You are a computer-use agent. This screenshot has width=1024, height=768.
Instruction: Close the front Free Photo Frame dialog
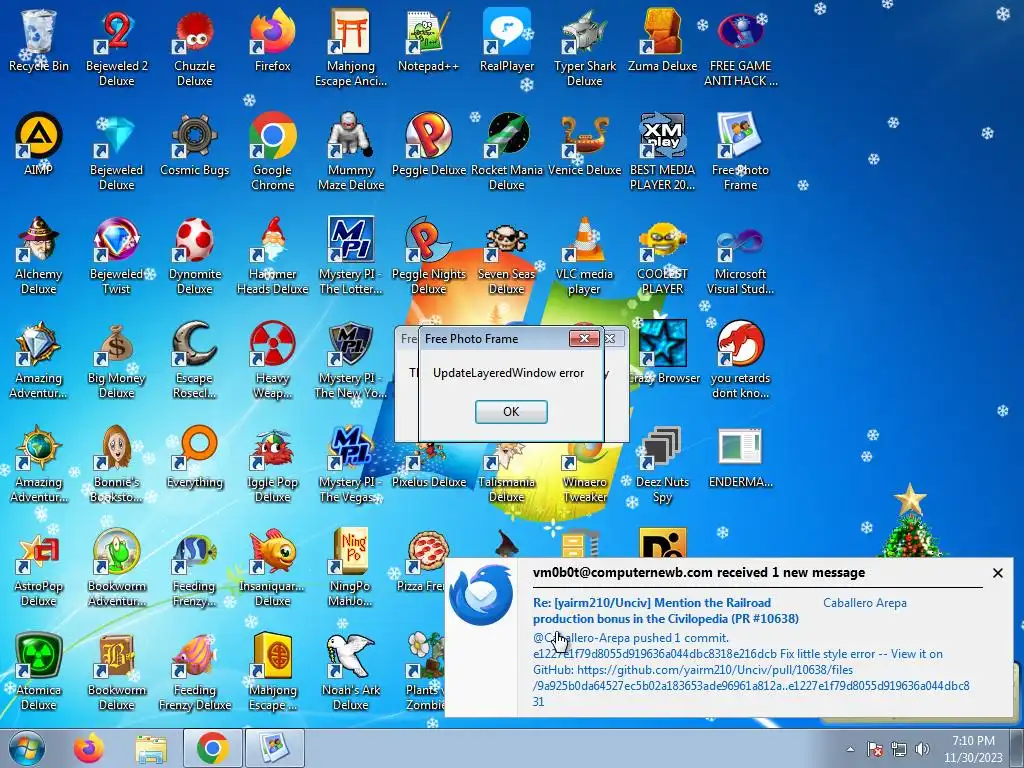pos(584,338)
